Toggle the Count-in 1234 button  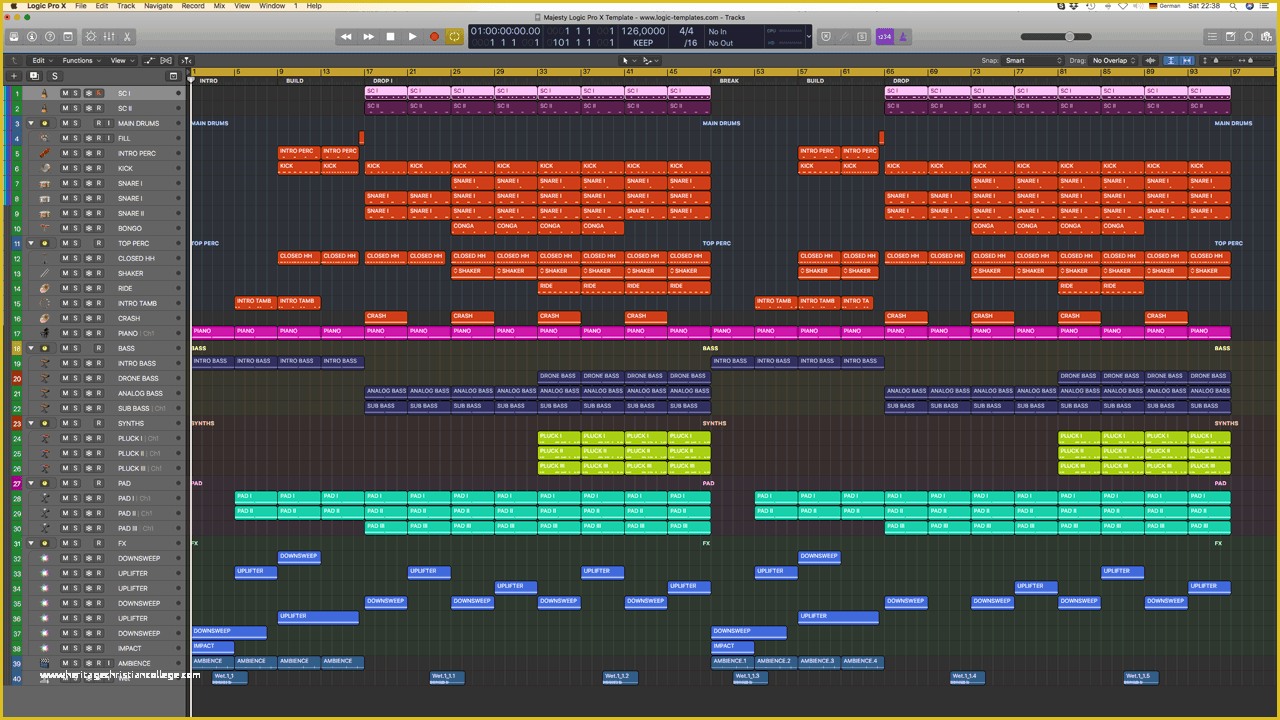(x=884, y=37)
